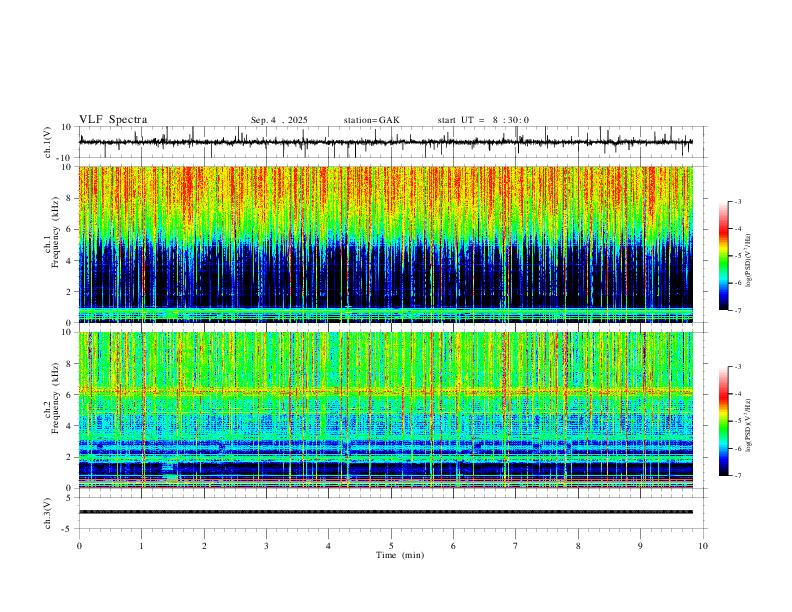Click time axis tick label '2'
This screenshot has width=792, height=612.
tap(204, 546)
